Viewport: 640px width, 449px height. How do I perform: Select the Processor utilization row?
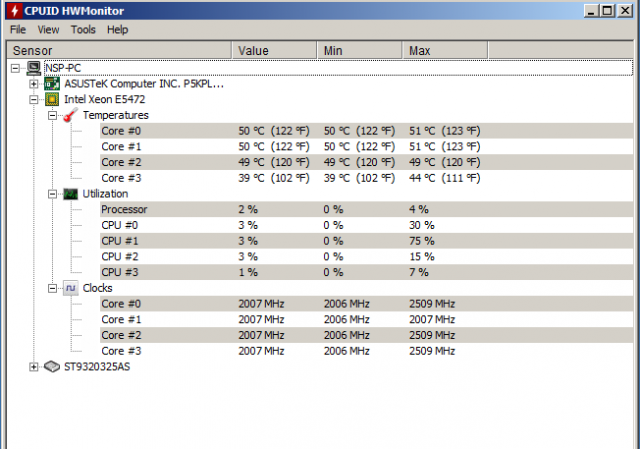(x=125, y=209)
